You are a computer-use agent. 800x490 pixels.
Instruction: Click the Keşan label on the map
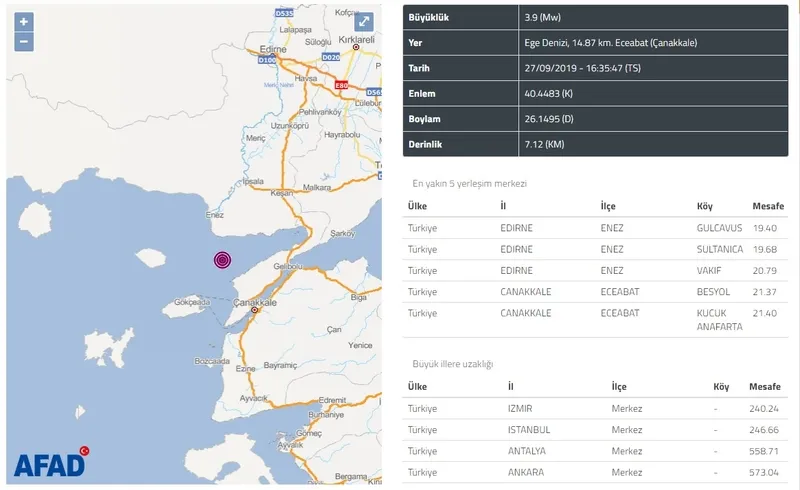[x=282, y=193]
